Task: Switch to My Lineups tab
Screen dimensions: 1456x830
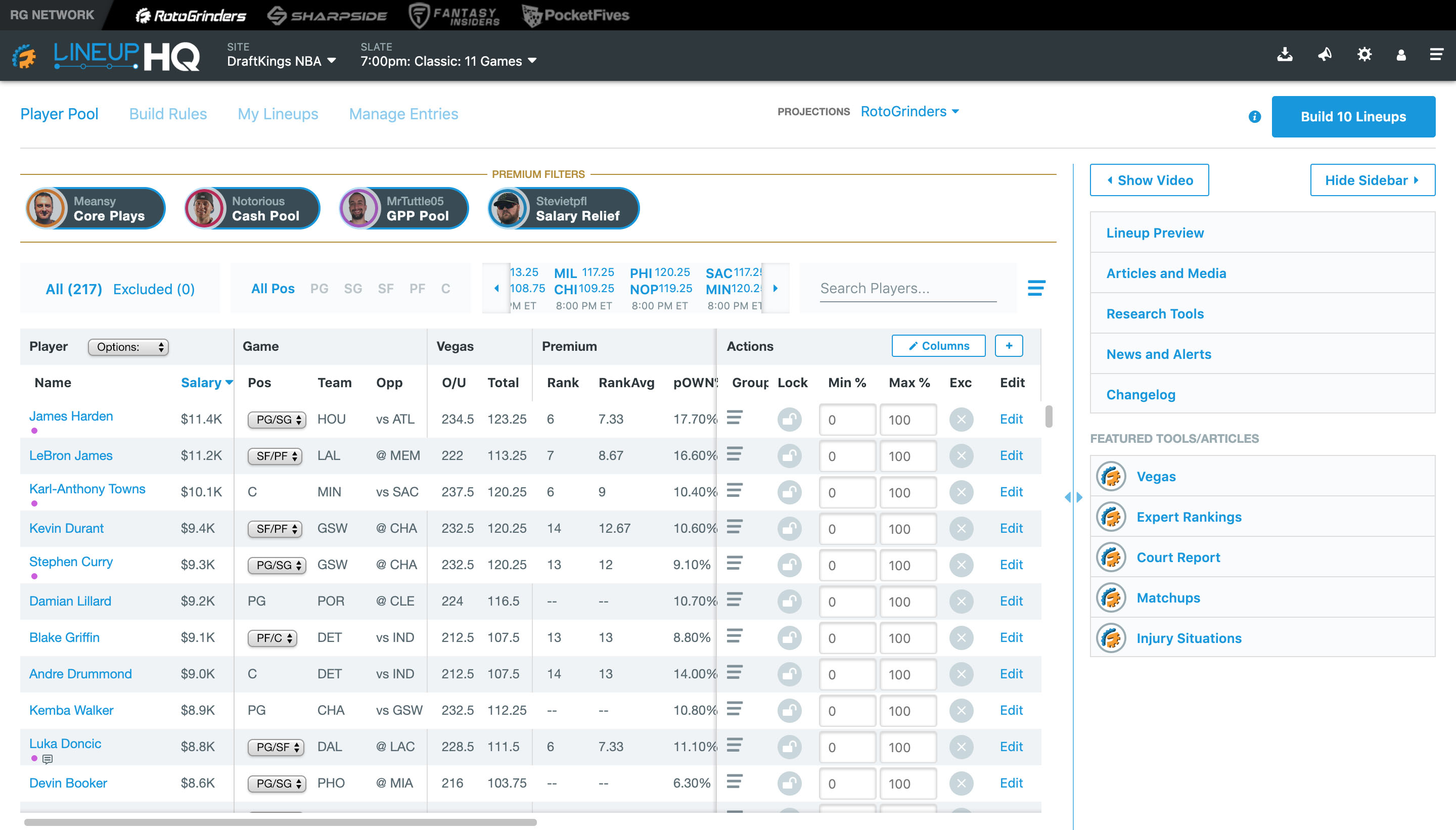Action: point(278,114)
